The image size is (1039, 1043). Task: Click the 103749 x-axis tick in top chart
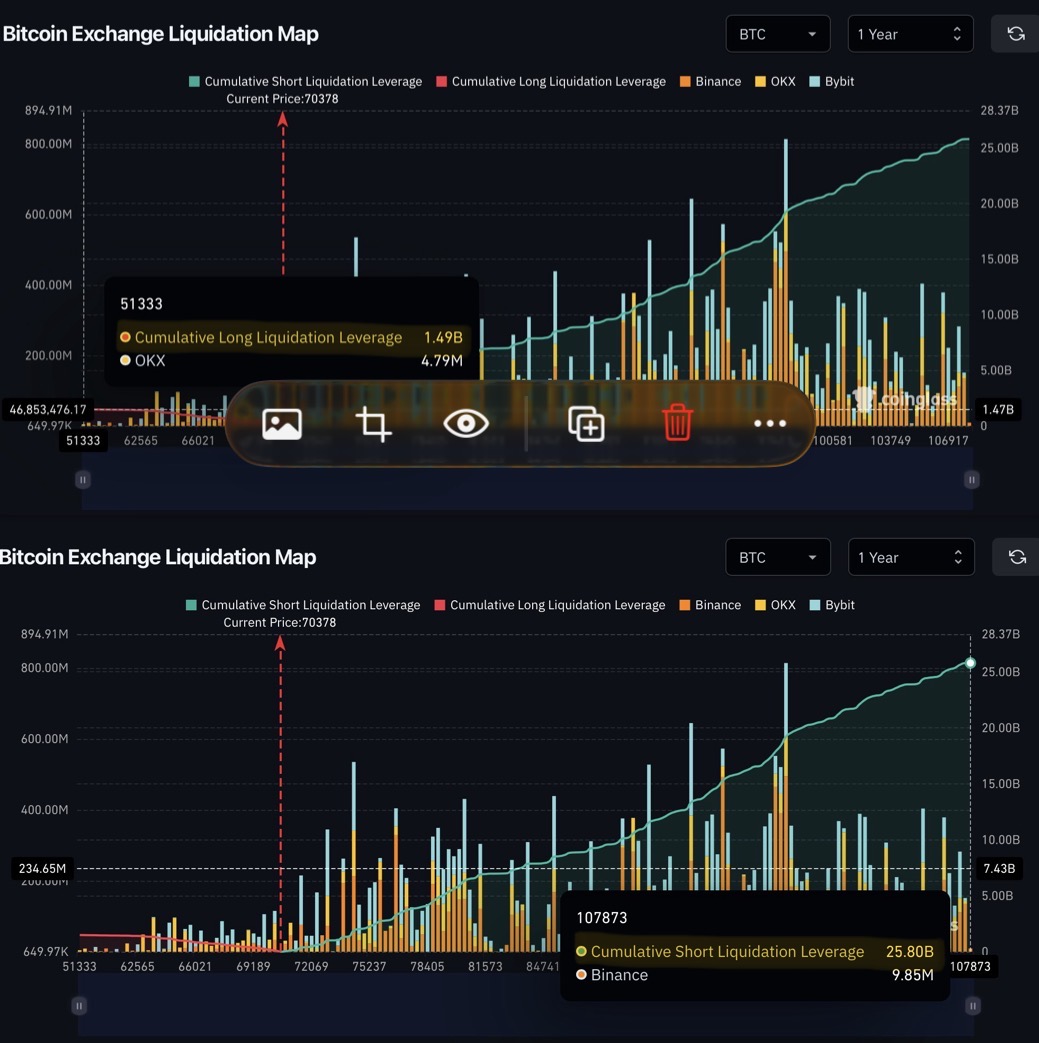tap(890, 440)
